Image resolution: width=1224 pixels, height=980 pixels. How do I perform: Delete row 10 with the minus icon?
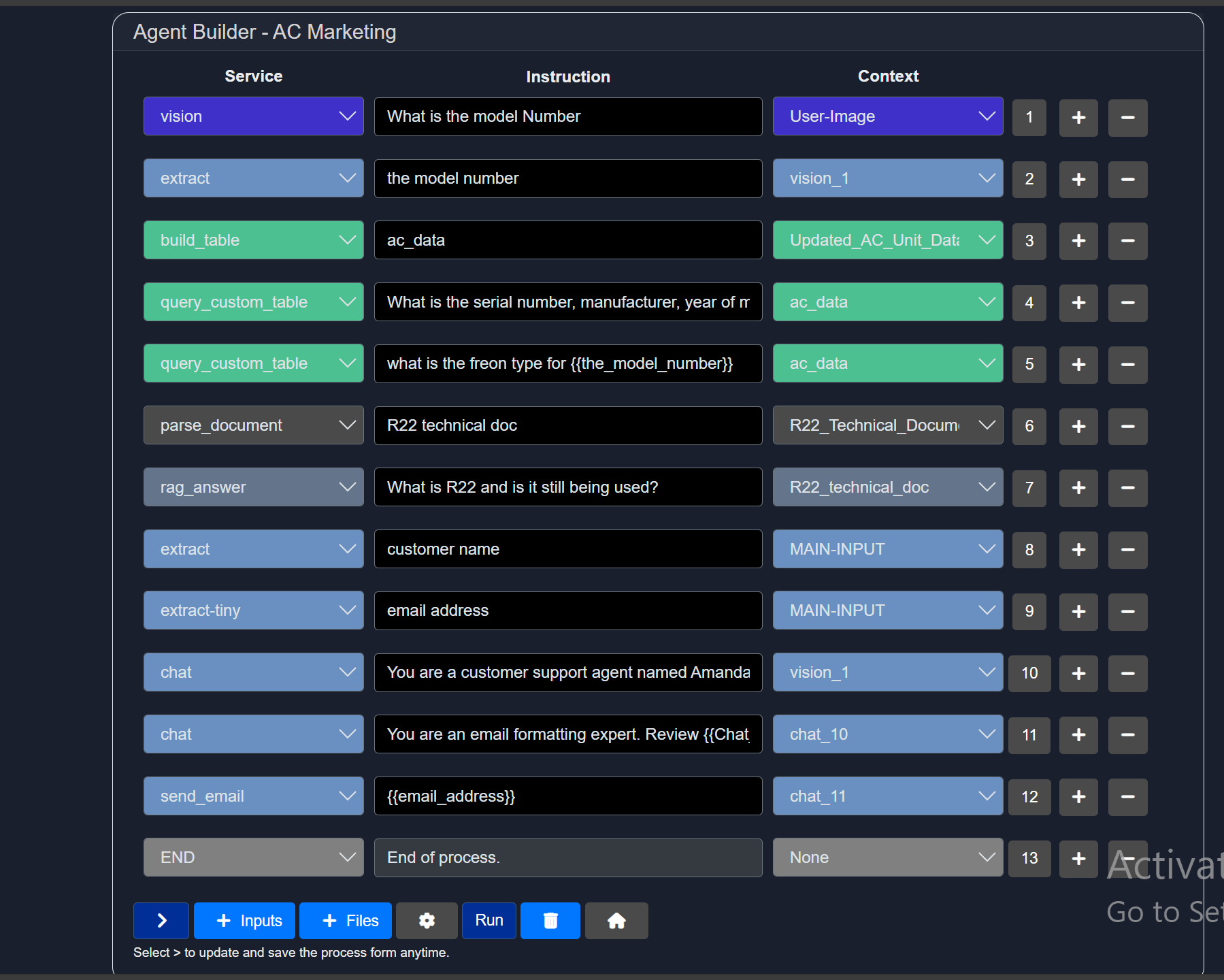[x=1127, y=674]
